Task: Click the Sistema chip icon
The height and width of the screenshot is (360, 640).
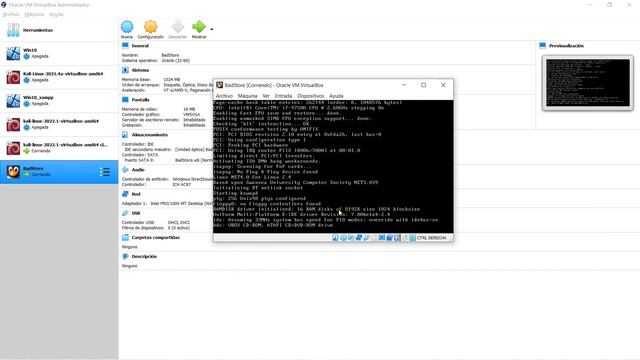Action: (125, 70)
